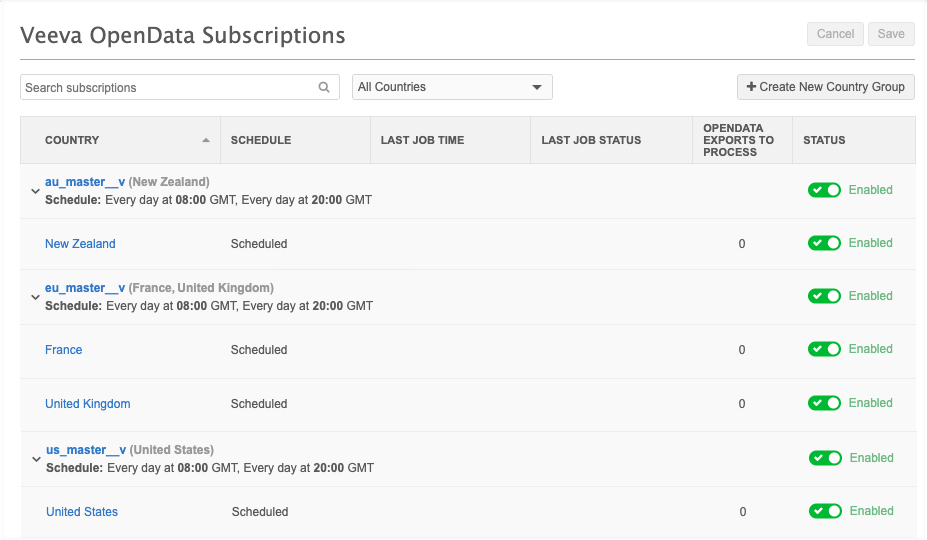Sort by Country column arrow
This screenshot has width=927, height=540.
click(206, 140)
